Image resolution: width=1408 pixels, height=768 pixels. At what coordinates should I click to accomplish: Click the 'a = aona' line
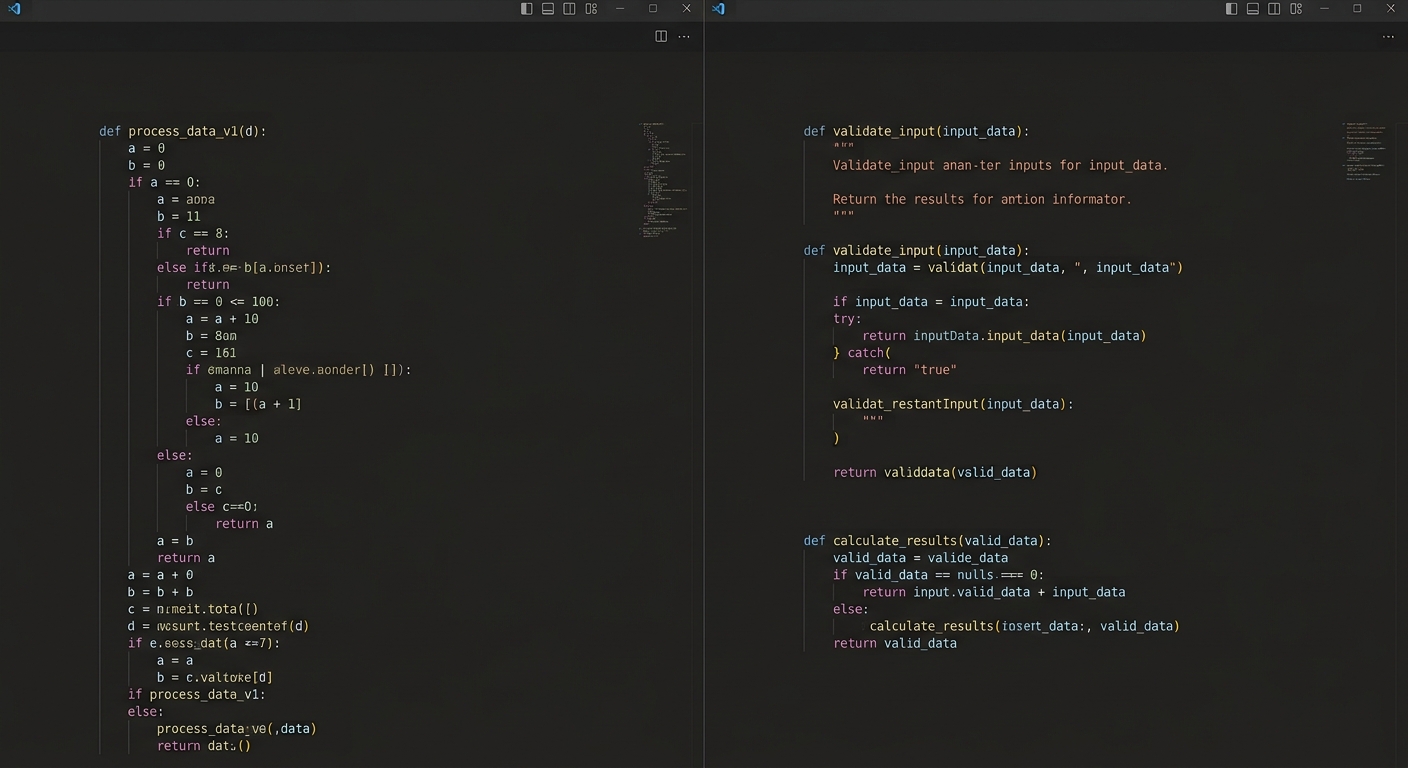click(x=186, y=199)
